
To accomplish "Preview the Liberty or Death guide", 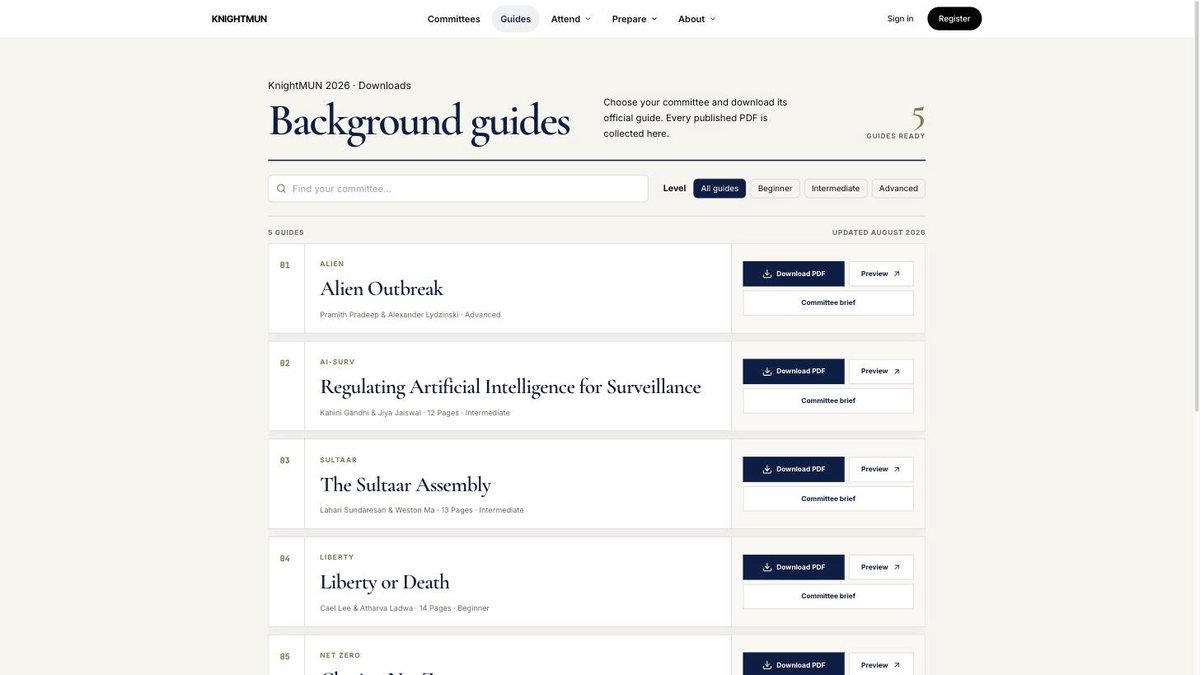I will [881, 567].
